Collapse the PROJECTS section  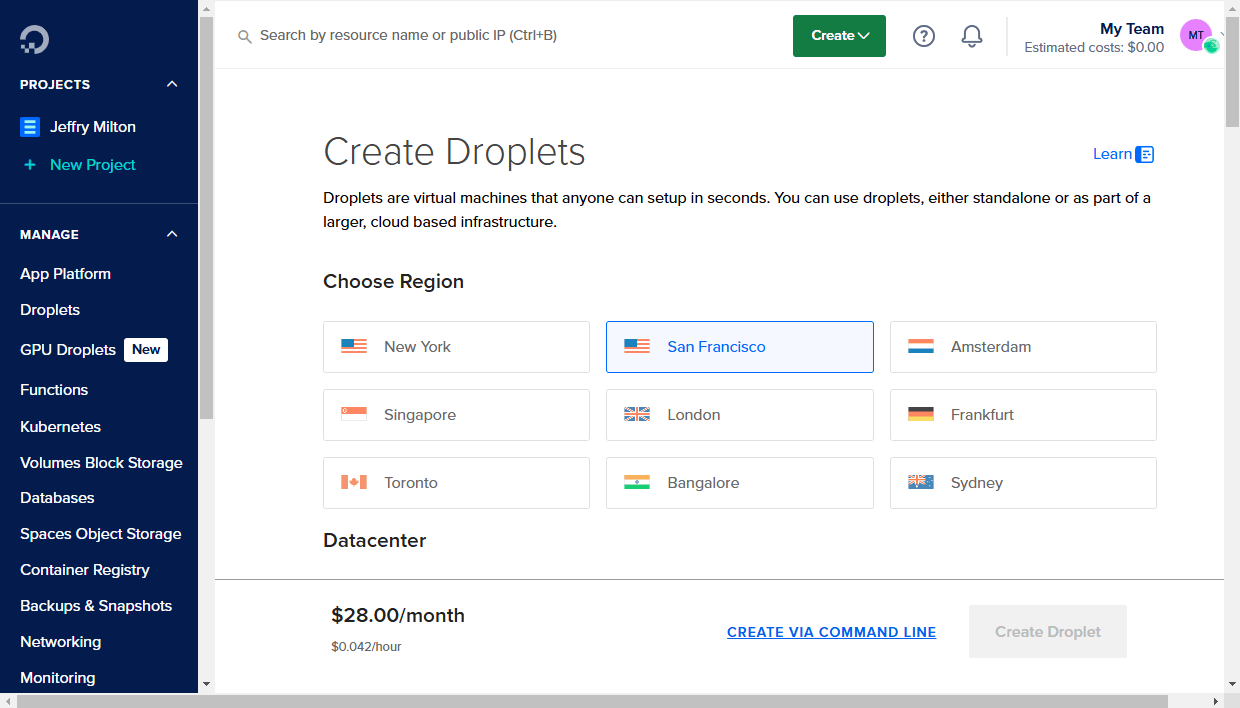tap(171, 84)
